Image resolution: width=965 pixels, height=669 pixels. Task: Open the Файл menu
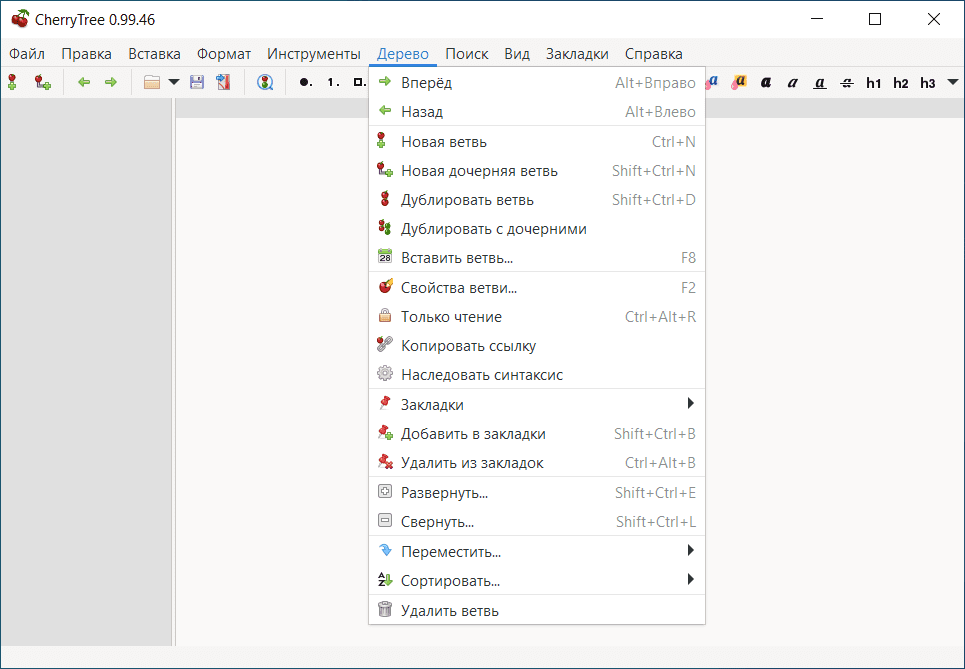click(x=26, y=54)
